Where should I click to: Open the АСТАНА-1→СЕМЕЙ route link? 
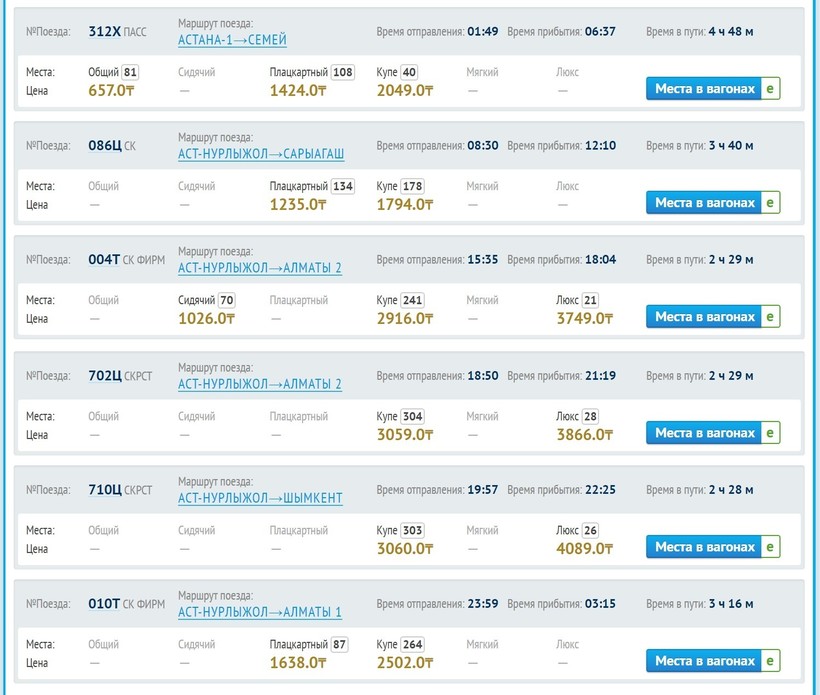coord(232,40)
